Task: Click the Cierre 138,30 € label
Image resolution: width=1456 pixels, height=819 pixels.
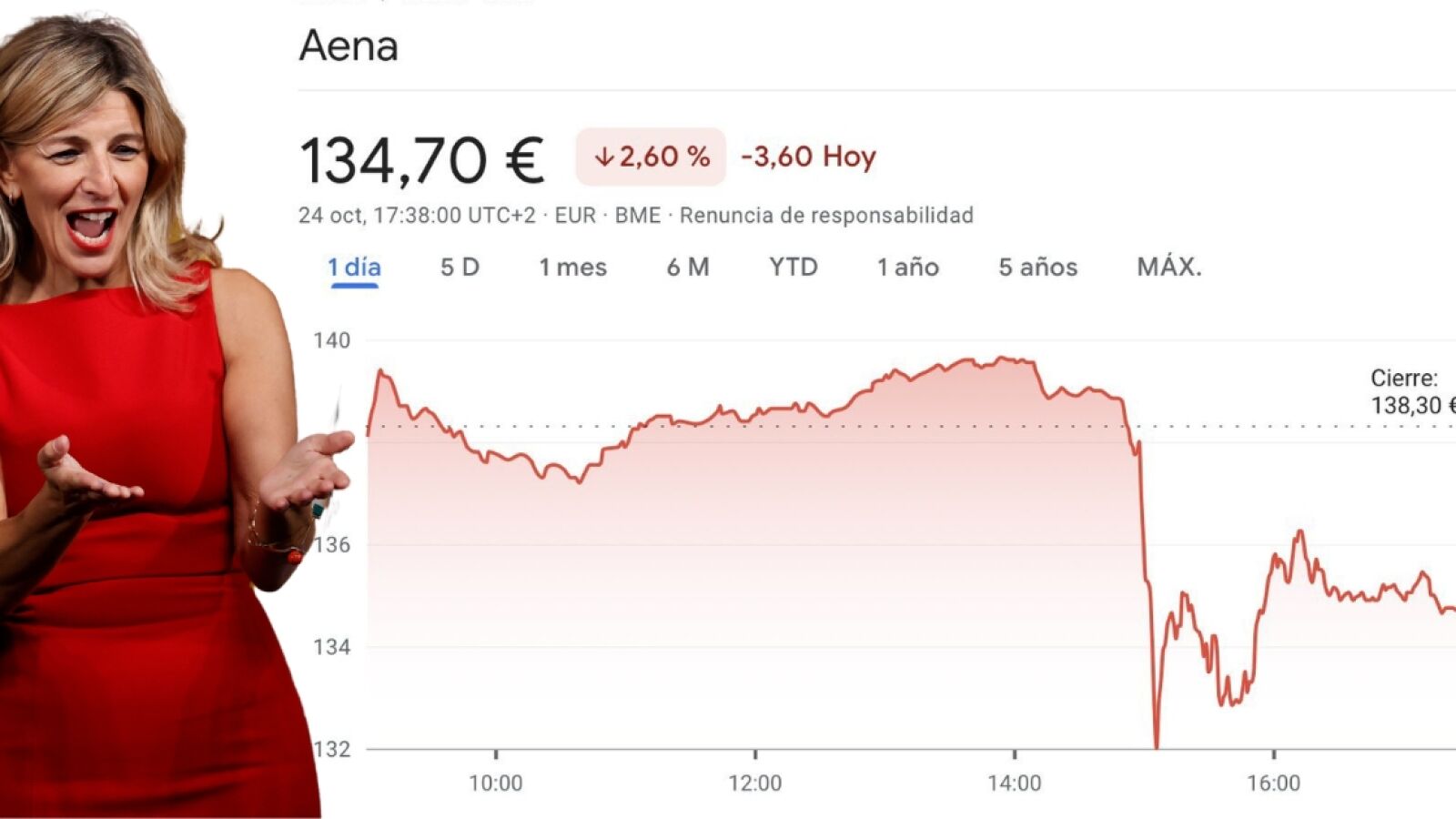Action: click(1410, 392)
